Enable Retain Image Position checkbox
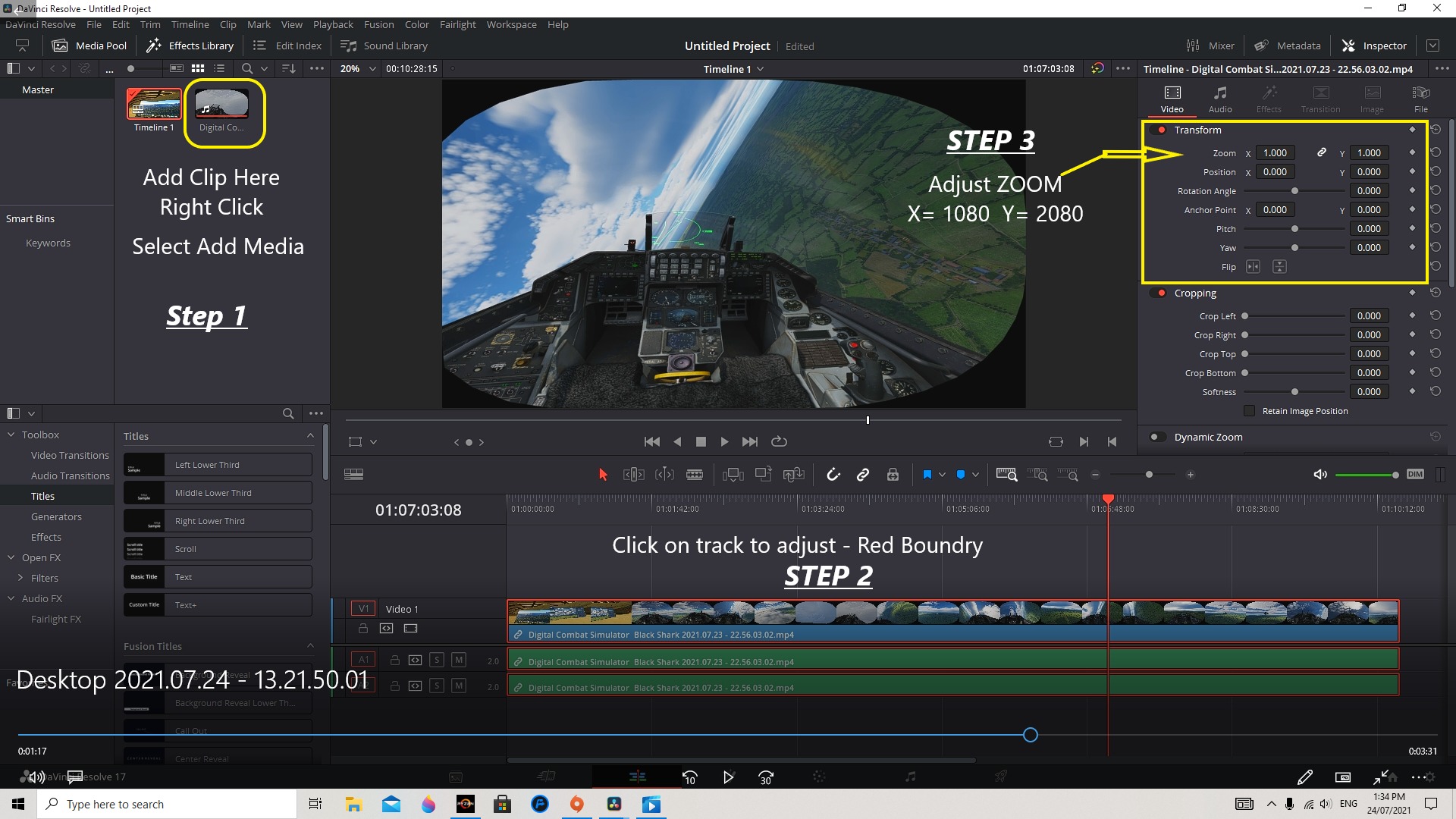1456x819 pixels. click(1249, 411)
